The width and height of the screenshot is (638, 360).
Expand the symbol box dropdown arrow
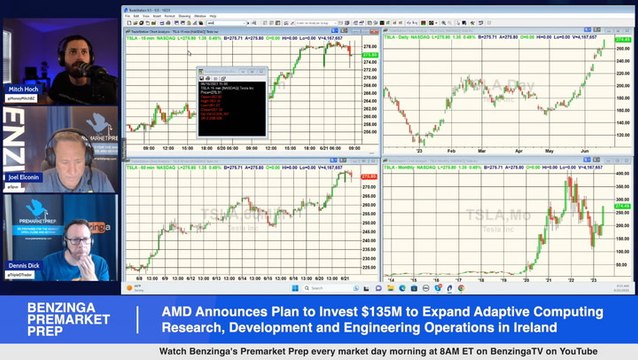[x=245, y=23]
